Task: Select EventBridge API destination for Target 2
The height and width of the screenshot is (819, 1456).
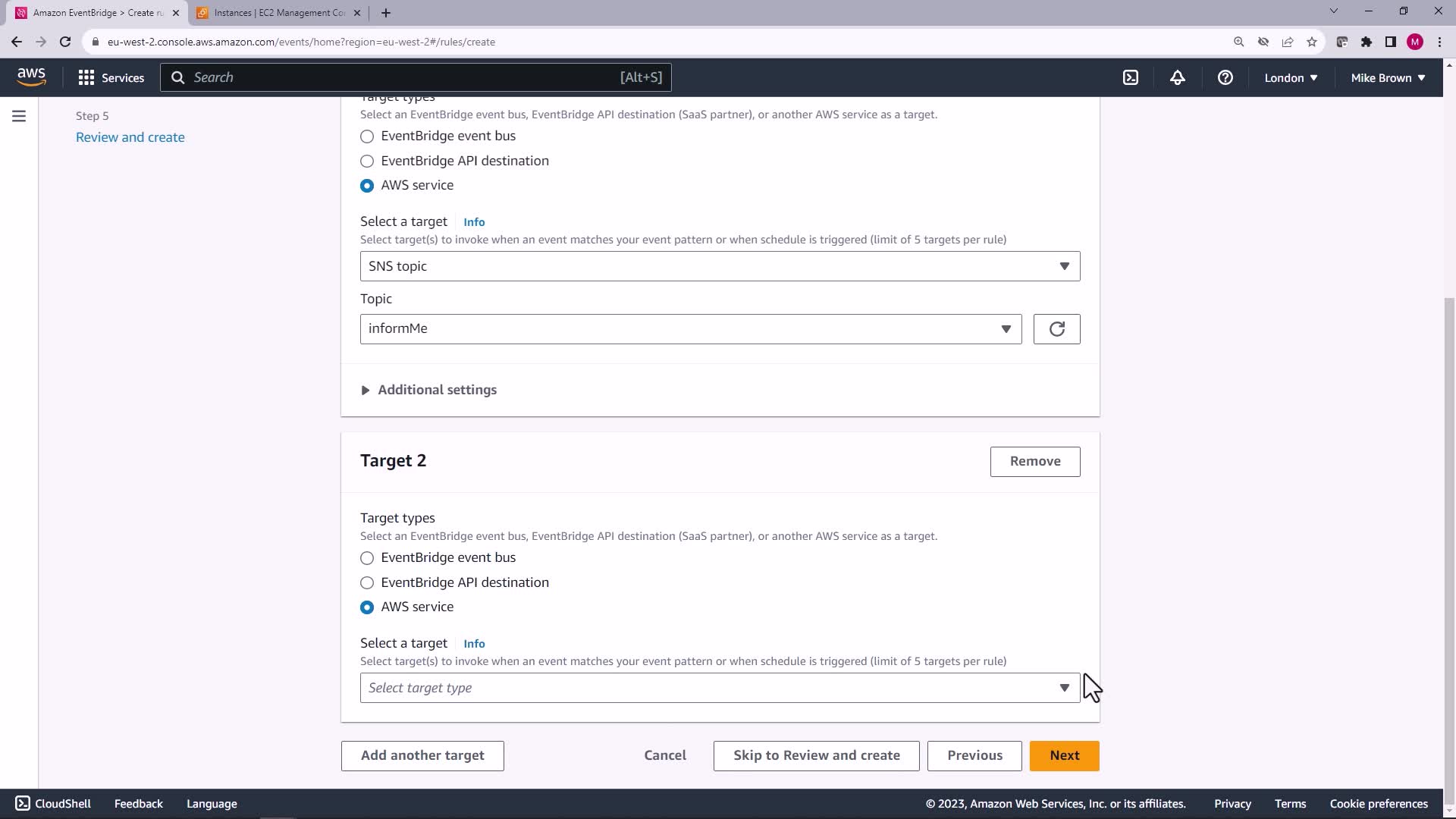Action: click(367, 583)
